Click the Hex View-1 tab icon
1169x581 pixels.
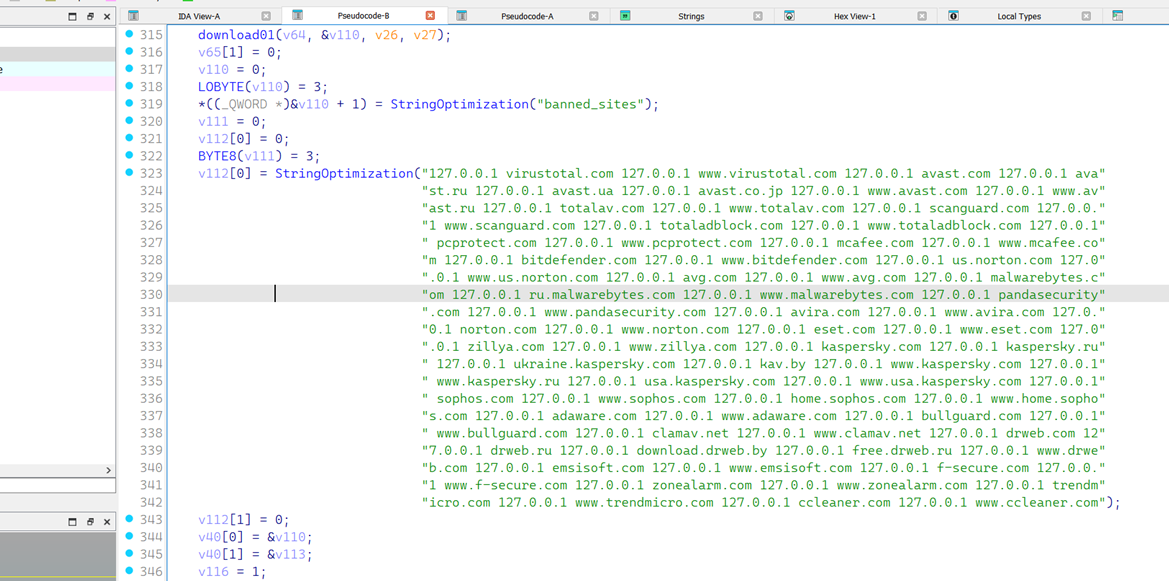coord(789,16)
